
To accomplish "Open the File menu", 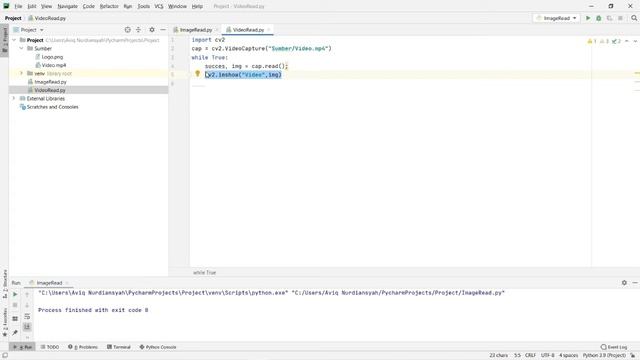I will 18,6.
